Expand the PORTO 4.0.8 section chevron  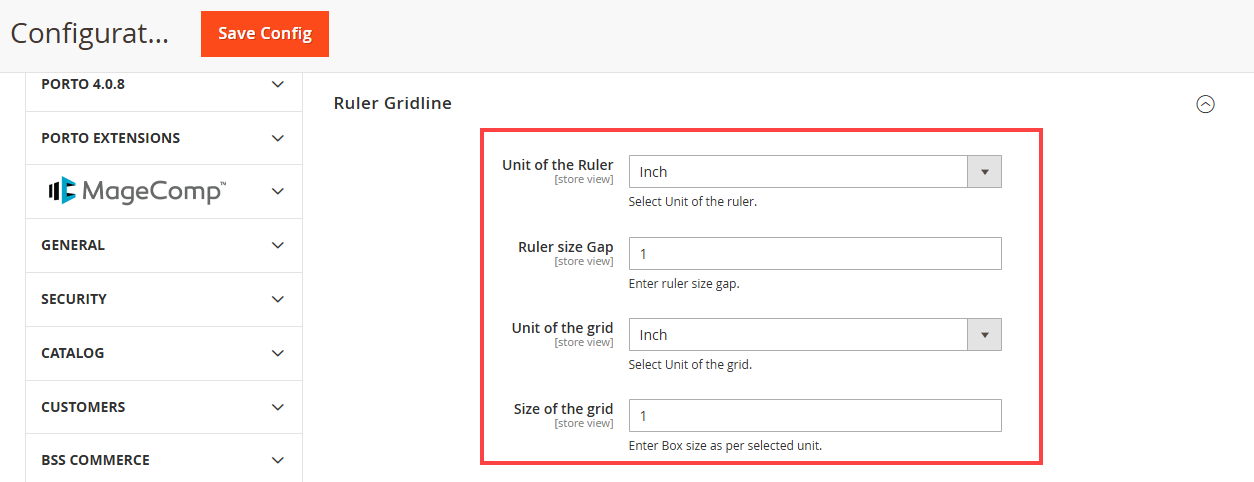278,85
